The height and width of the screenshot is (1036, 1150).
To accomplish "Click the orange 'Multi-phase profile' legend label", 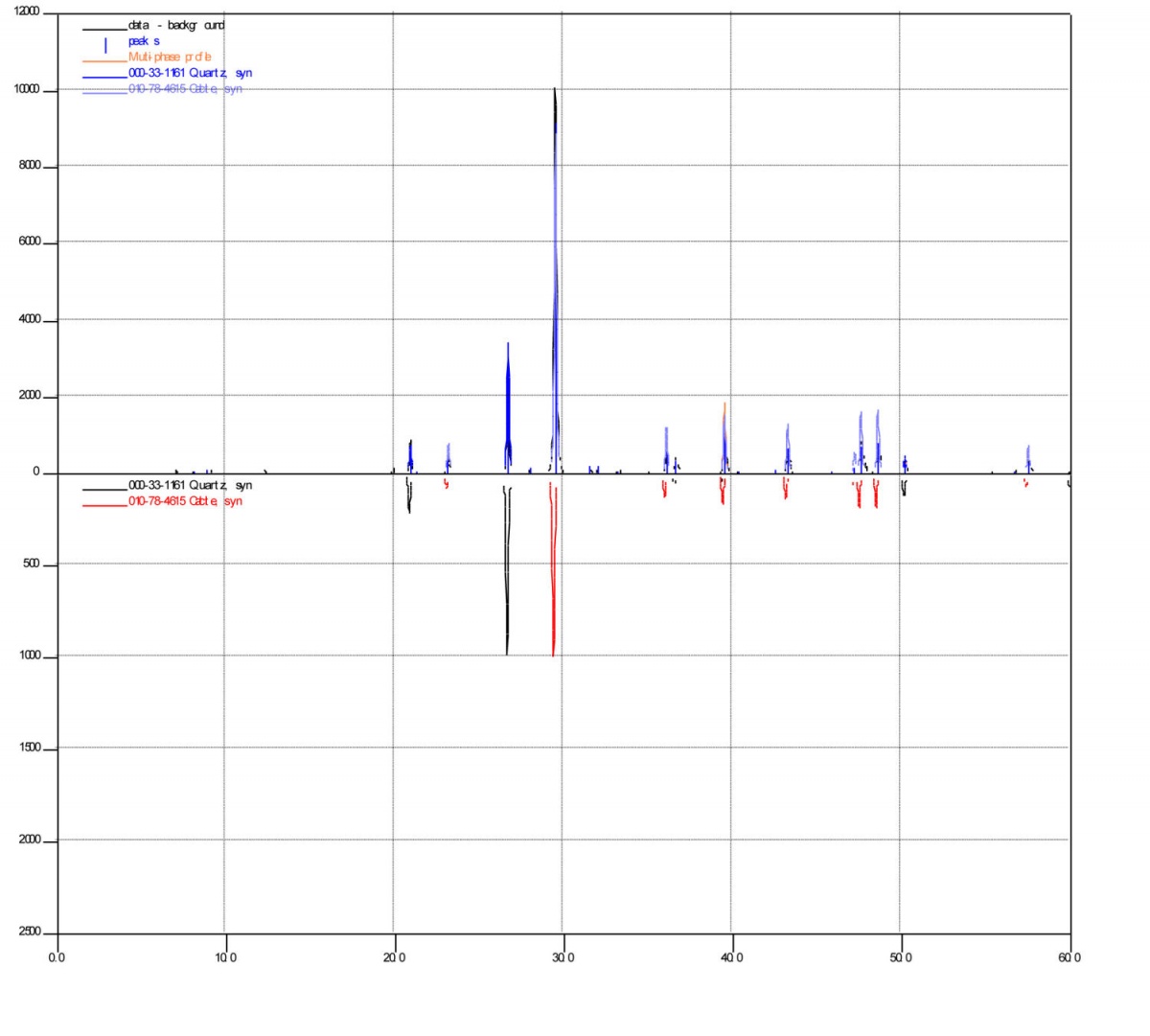I will point(170,58).
